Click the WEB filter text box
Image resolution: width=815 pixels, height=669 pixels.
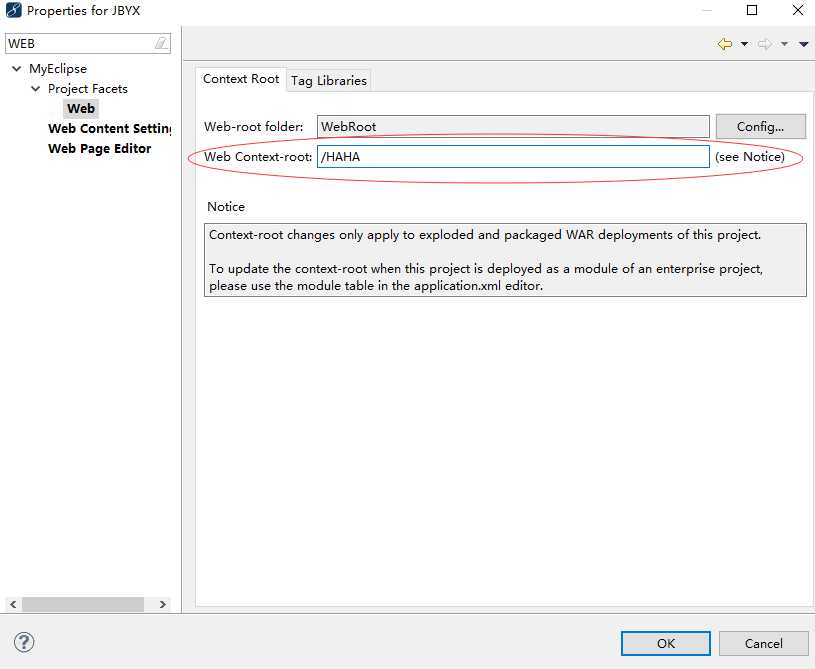point(87,43)
